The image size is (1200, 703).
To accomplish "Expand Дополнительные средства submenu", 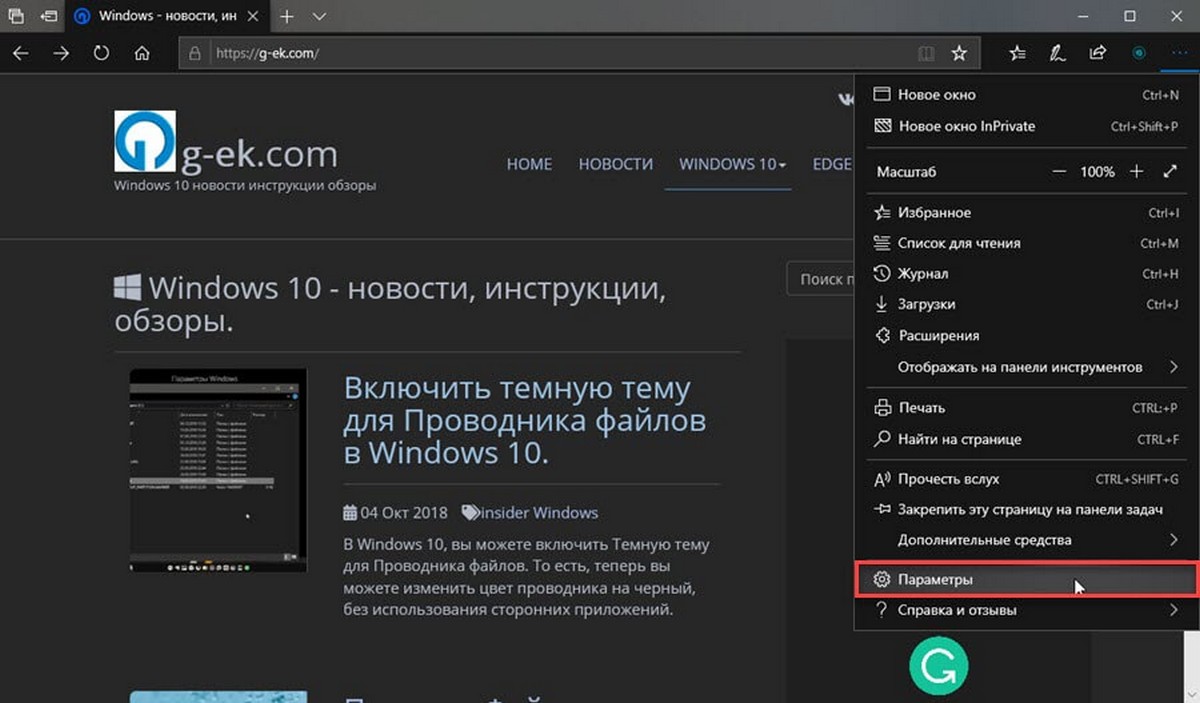I will [1026, 540].
